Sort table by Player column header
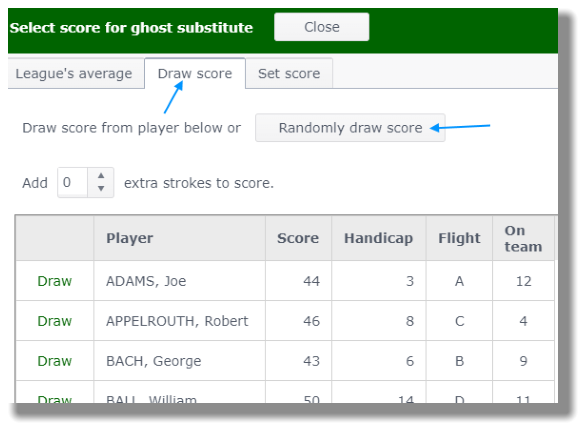This screenshot has width=583, height=424. tap(129, 238)
